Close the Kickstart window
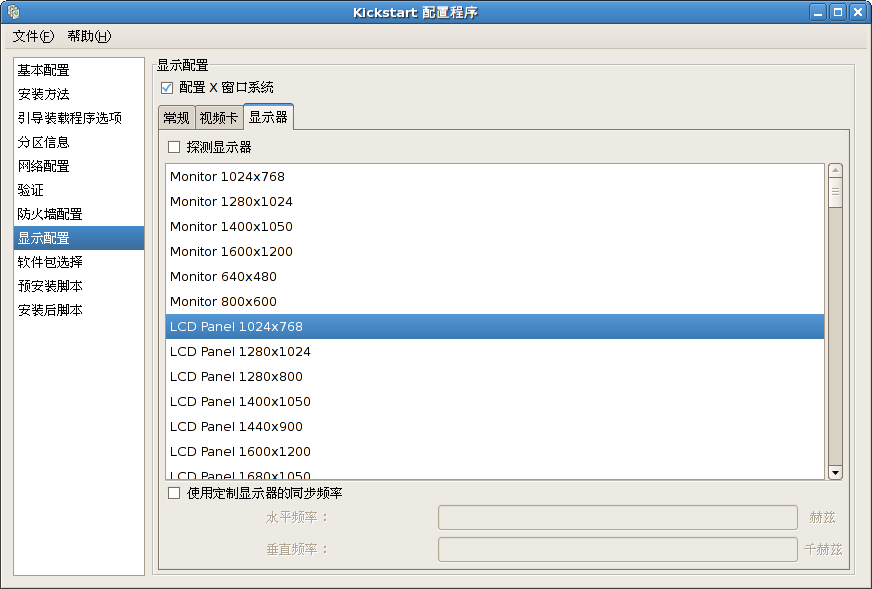 858,12
